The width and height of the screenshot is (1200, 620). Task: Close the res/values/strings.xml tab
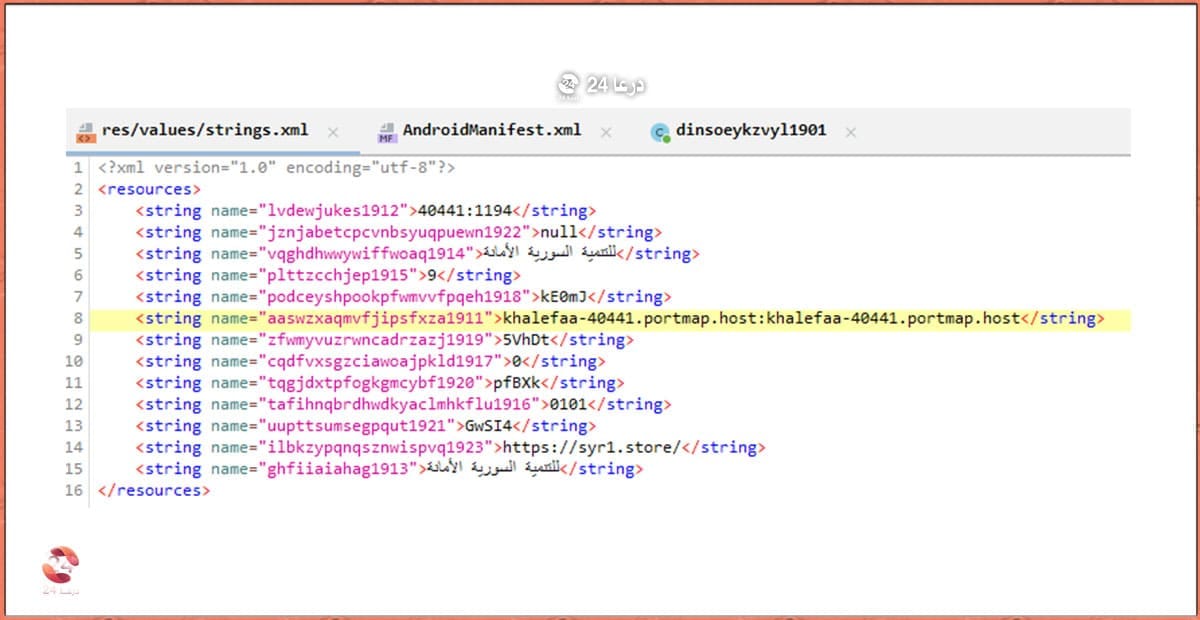click(x=333, y=132)
